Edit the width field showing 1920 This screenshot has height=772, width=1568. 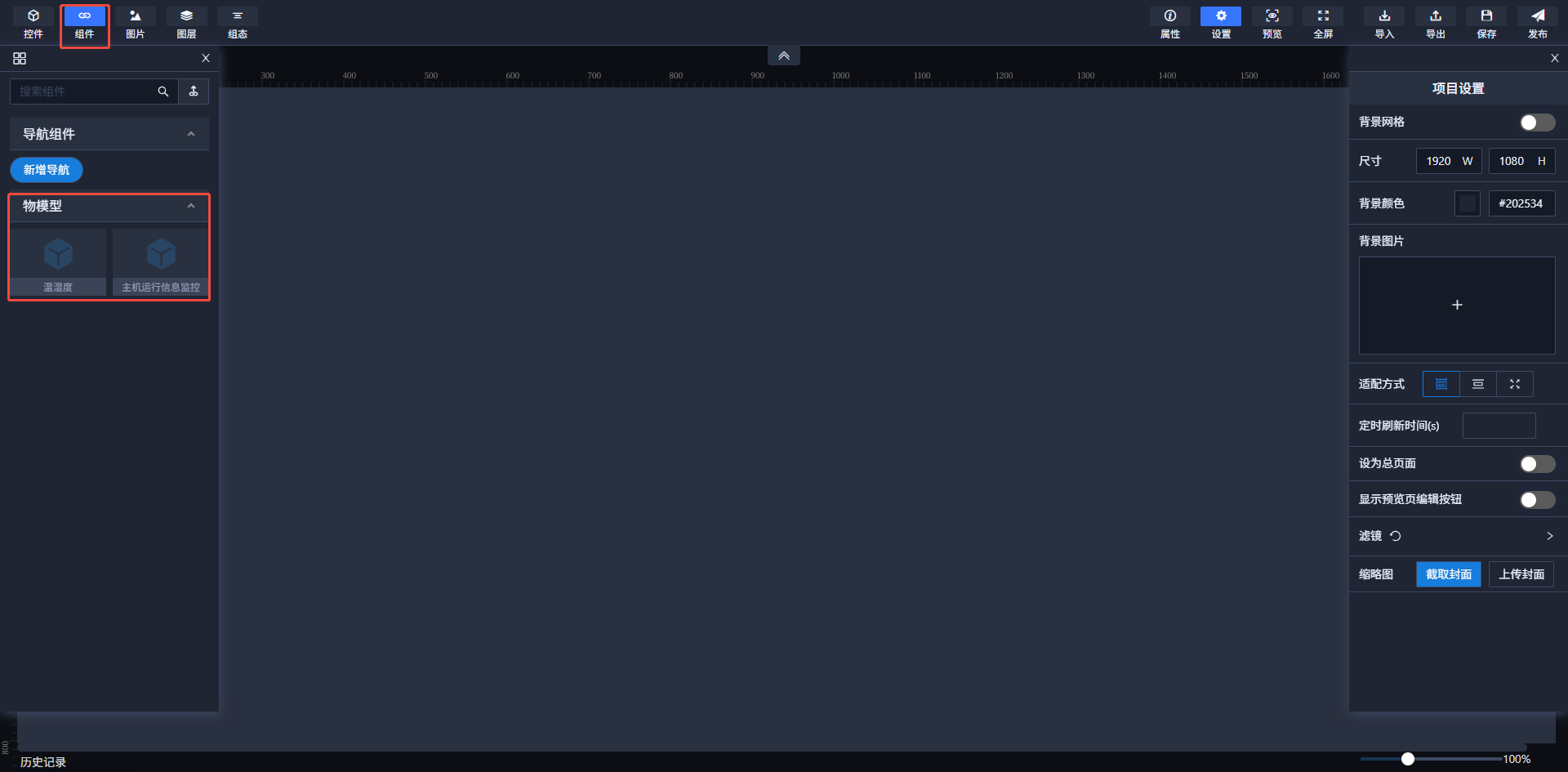[1449, 161]
